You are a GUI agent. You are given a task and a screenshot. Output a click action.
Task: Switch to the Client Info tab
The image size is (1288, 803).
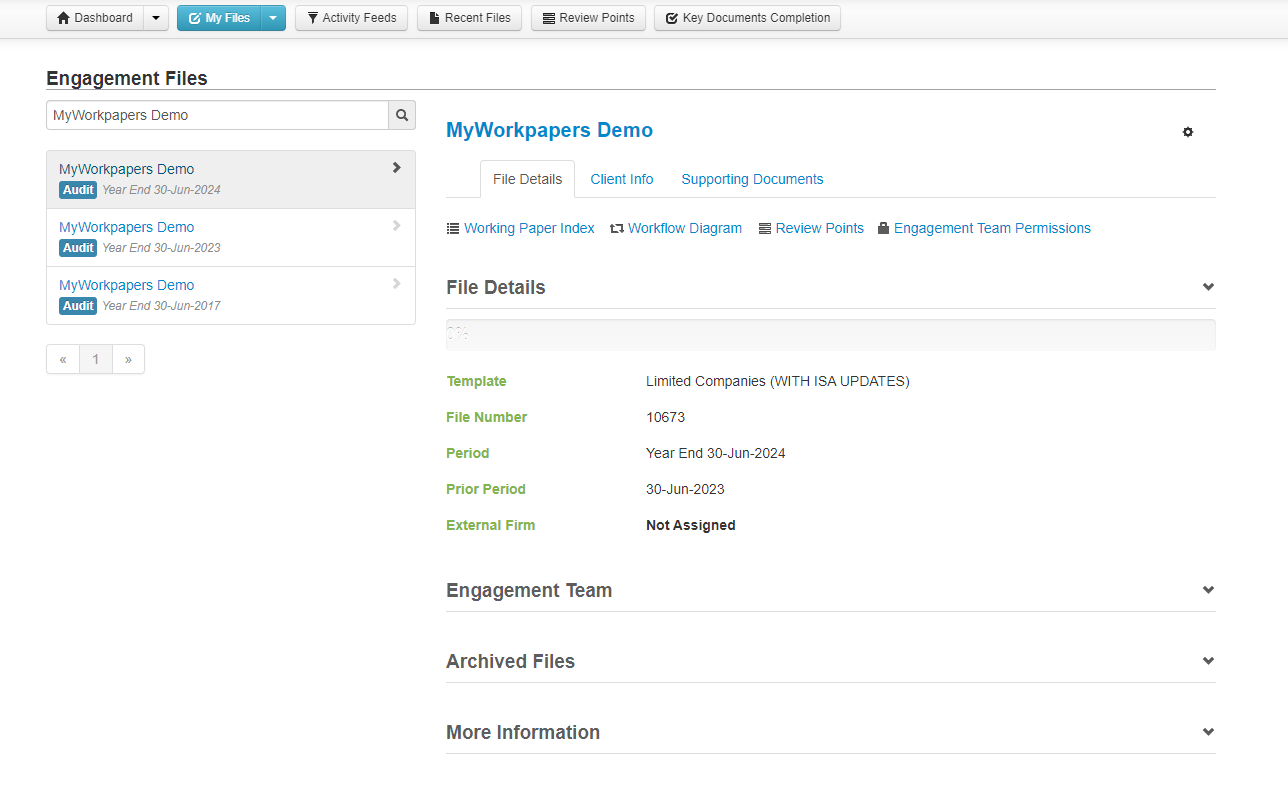tap(622, 179)
